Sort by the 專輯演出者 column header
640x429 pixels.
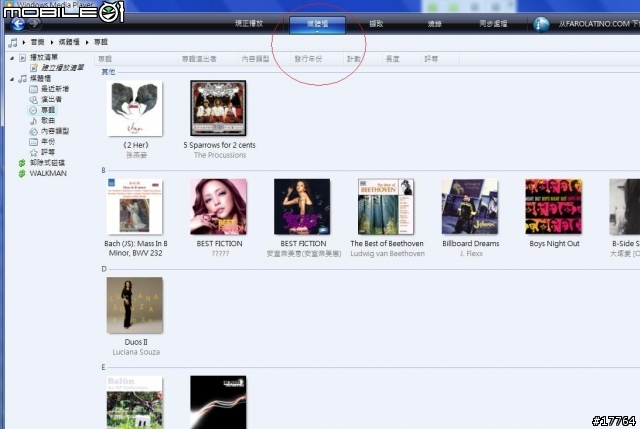[208, 59]
